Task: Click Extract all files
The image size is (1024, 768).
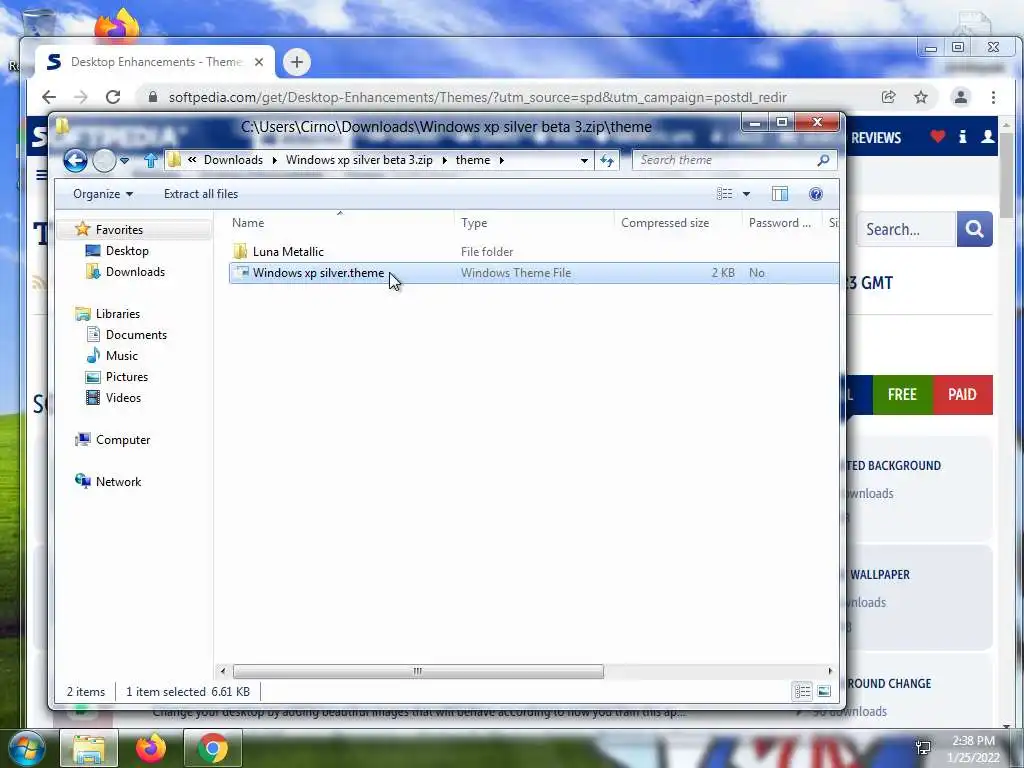Action: (x=200, y=194)
